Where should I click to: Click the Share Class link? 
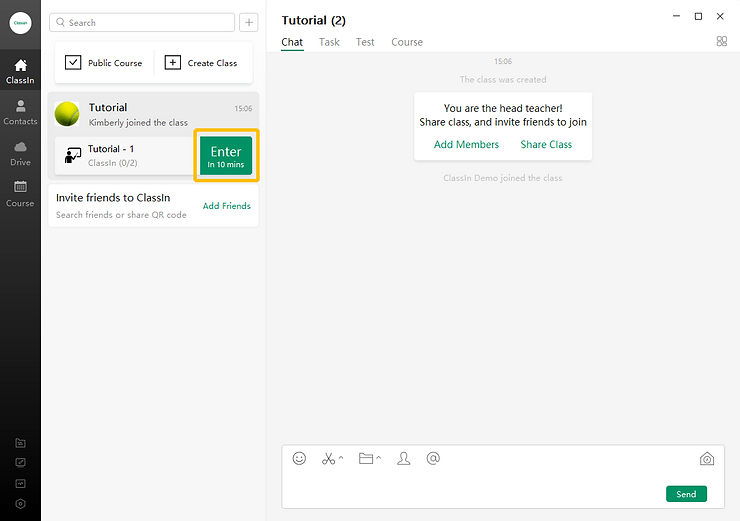[x=546, y=144]
